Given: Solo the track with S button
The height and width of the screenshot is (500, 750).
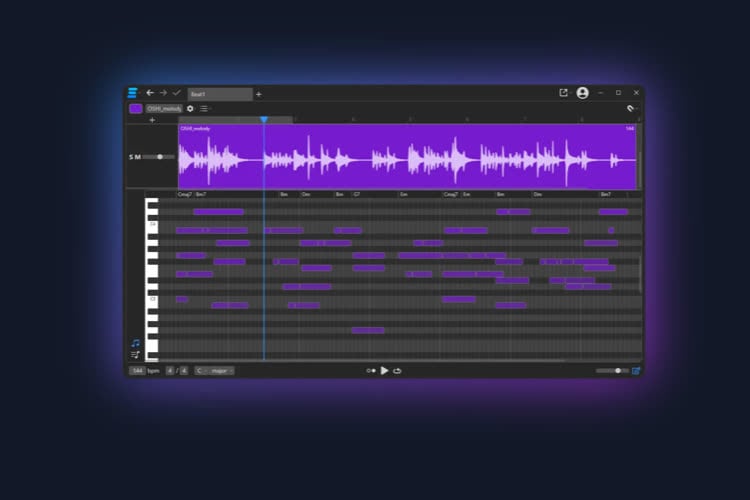Looking at the screenshot, I should pyautogui.click(x=131, y=157).
